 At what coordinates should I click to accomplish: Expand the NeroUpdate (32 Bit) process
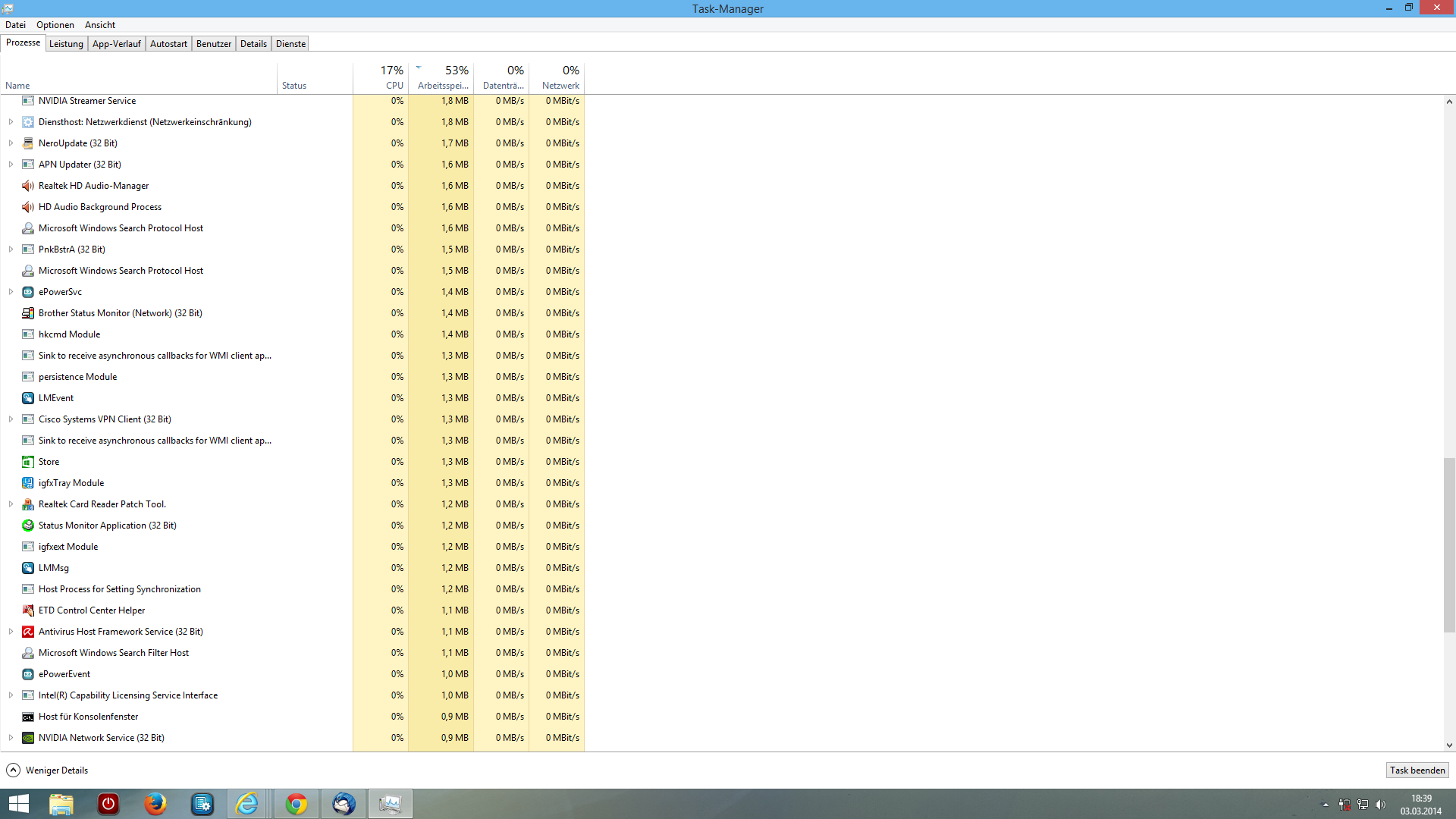pos(11,143)
